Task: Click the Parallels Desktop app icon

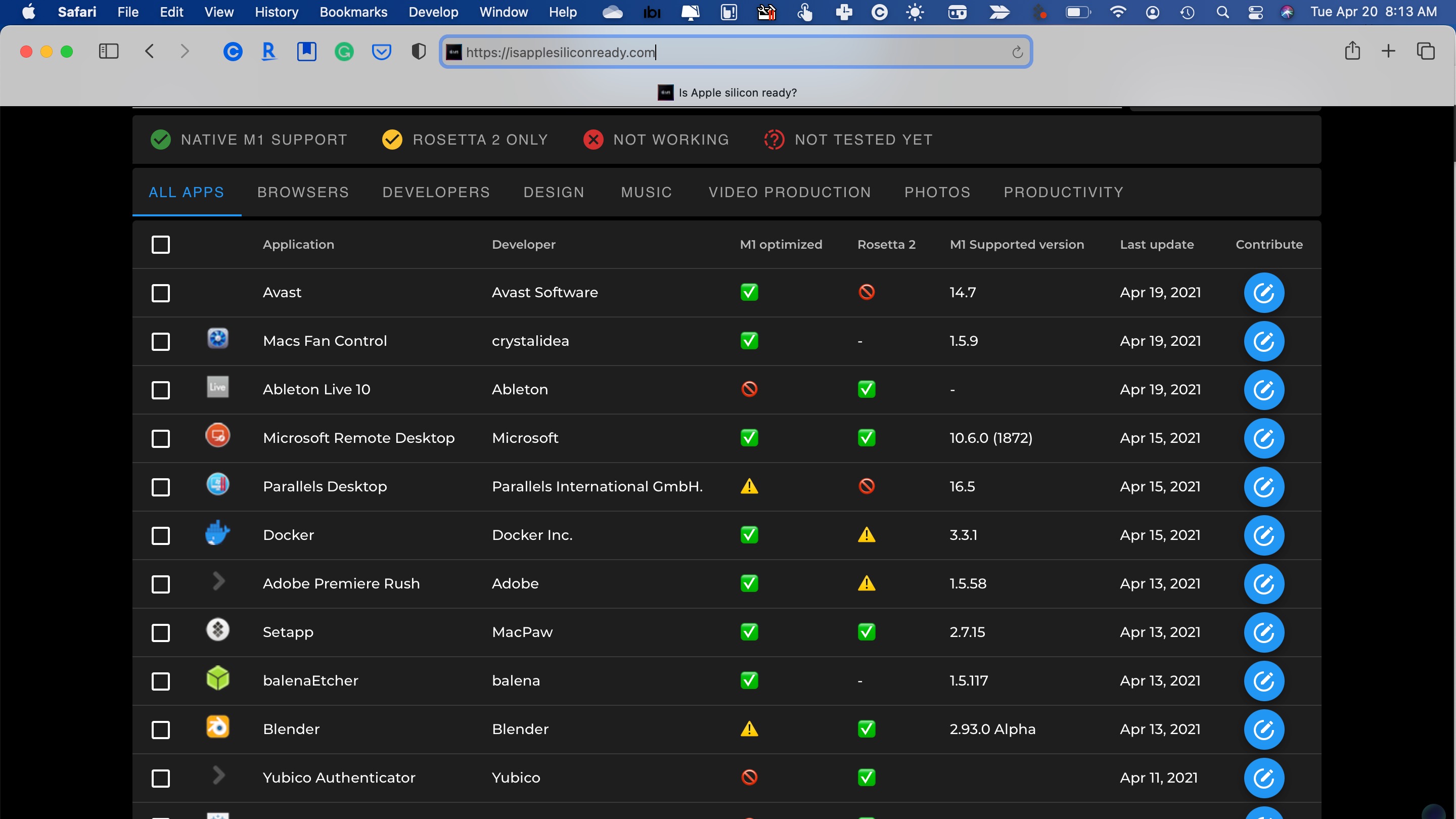Action: (x=217, y=484)
